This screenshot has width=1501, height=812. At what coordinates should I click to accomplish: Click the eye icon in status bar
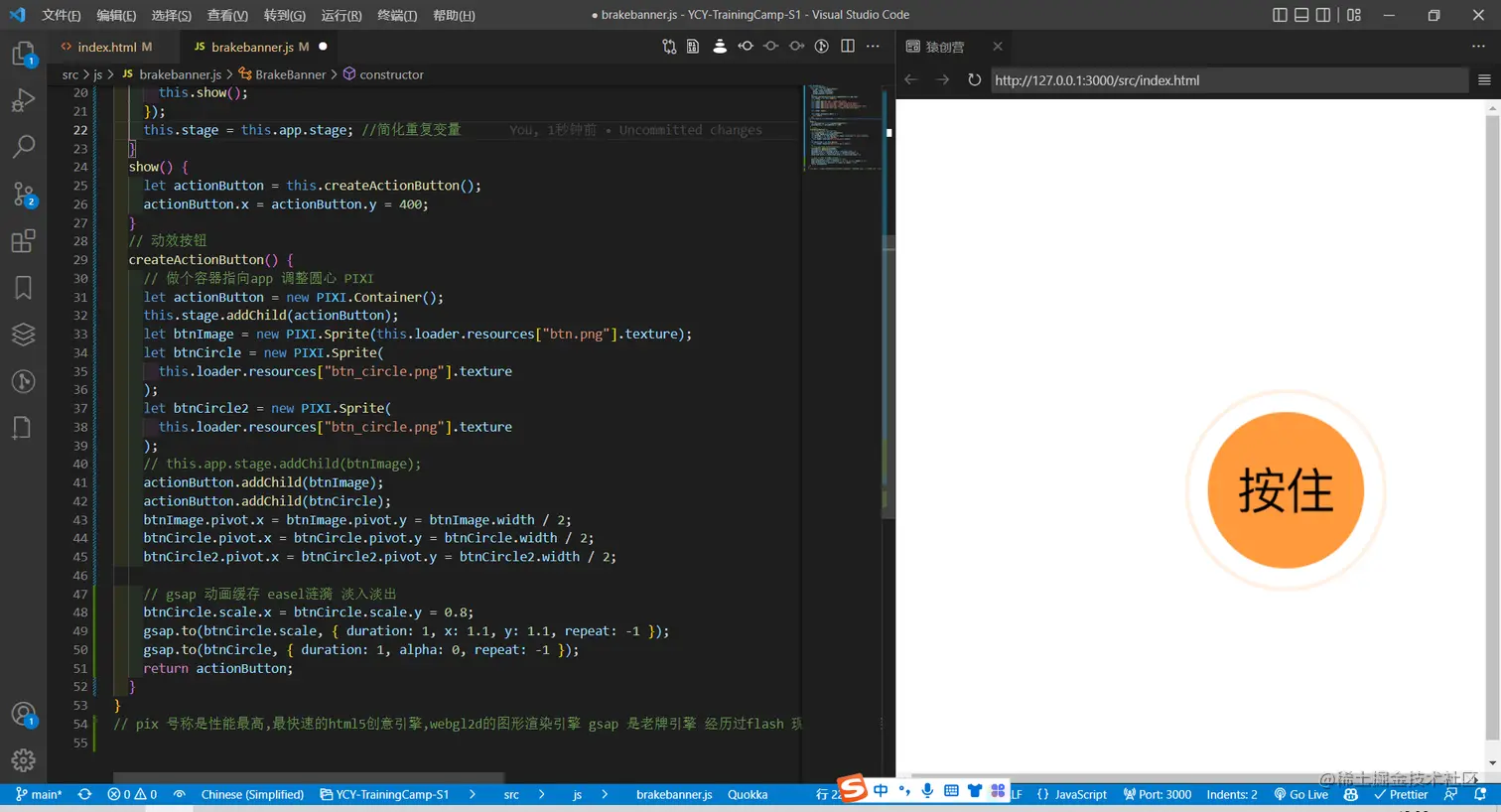pyautogui.click(x=180, y=795)
